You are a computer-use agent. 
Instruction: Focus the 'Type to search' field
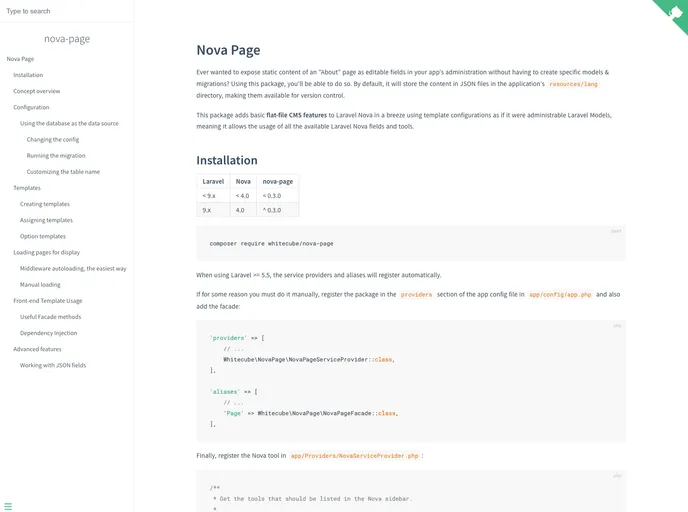[67, 11]
